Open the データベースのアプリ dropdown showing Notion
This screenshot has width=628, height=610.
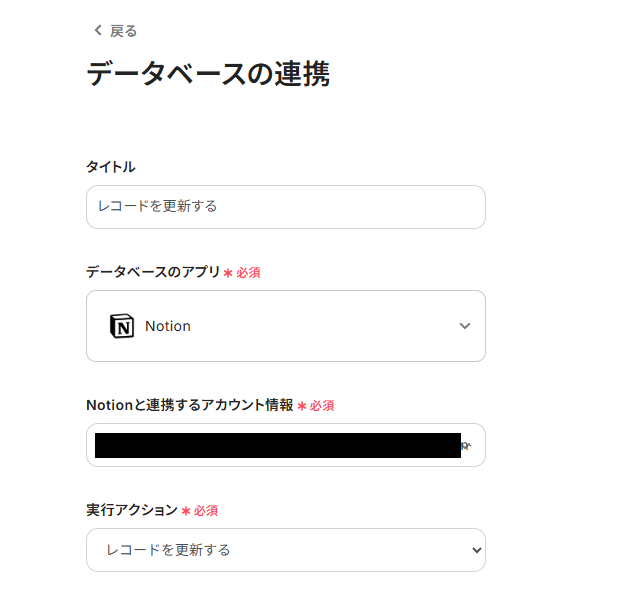[285, 326]
